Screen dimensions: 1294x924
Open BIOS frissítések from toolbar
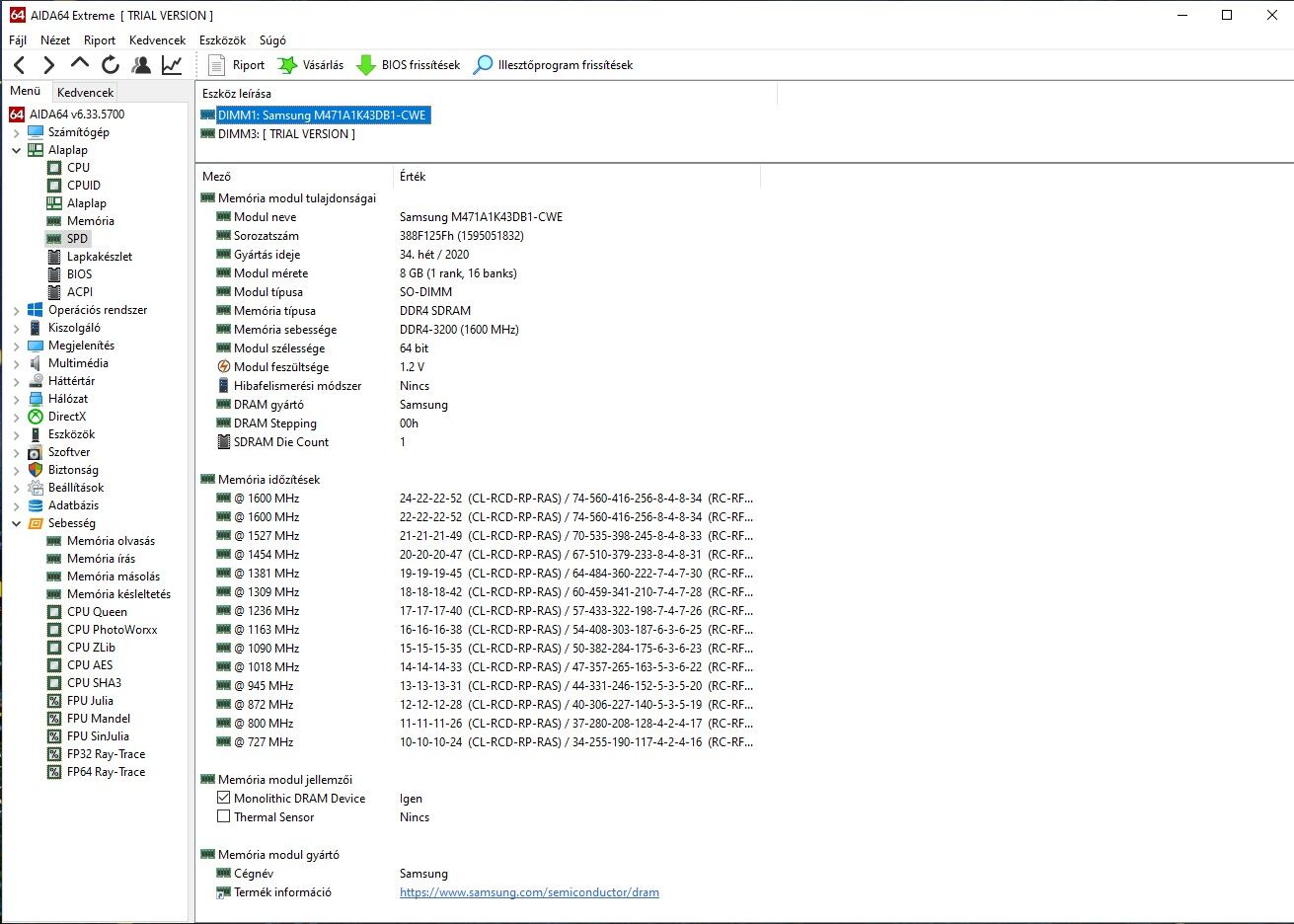pyautogui.click(x=408, y=65)
